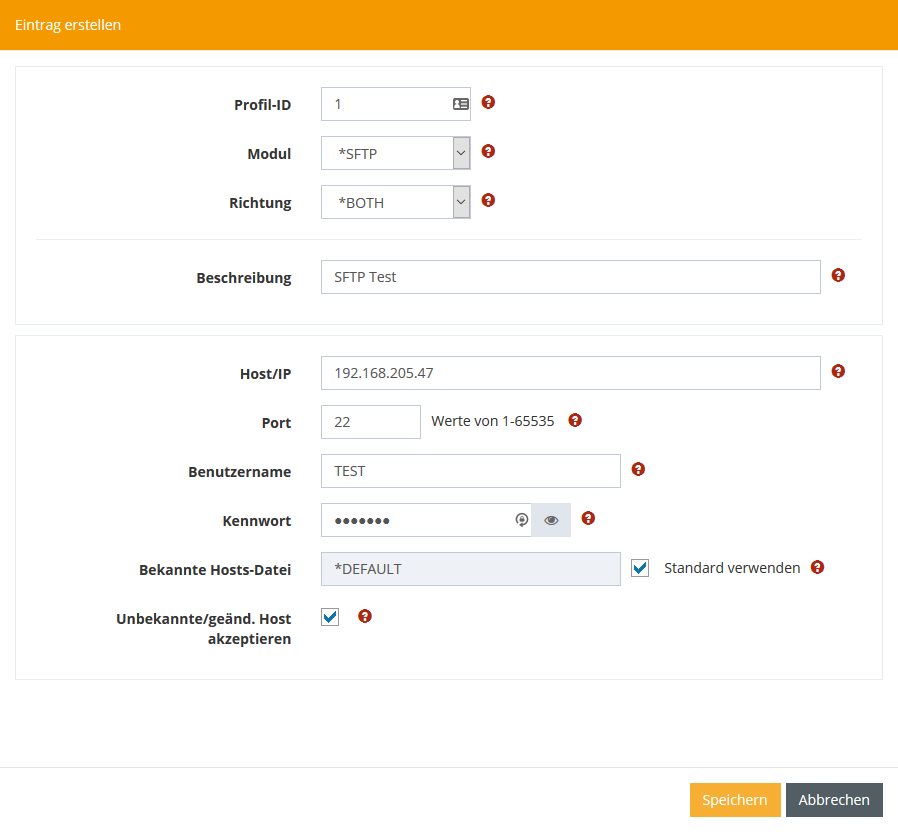
Task: Show password with the eye icon
Action: click(551, 520)
